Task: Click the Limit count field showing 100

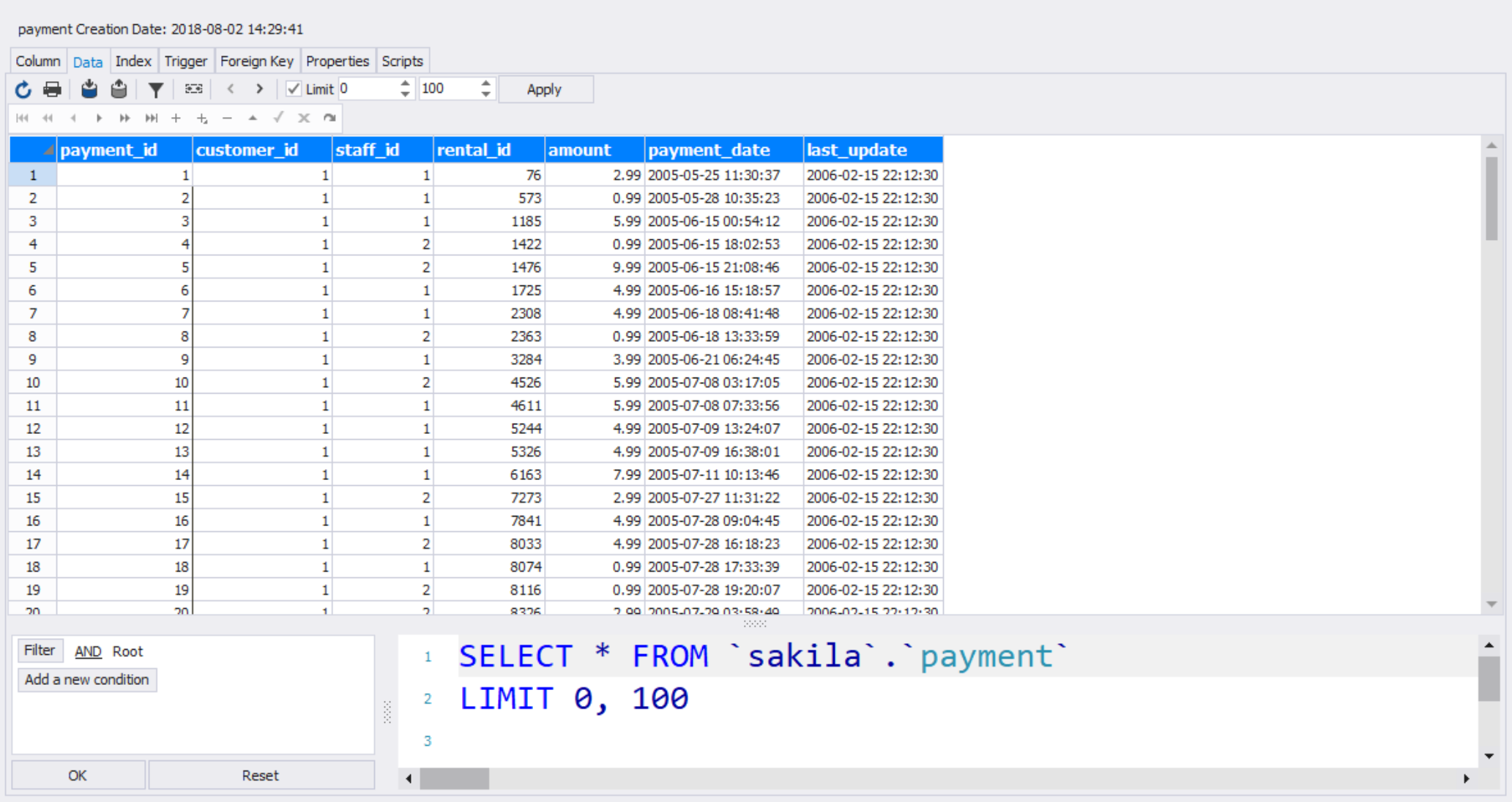Action: [449, 89]
